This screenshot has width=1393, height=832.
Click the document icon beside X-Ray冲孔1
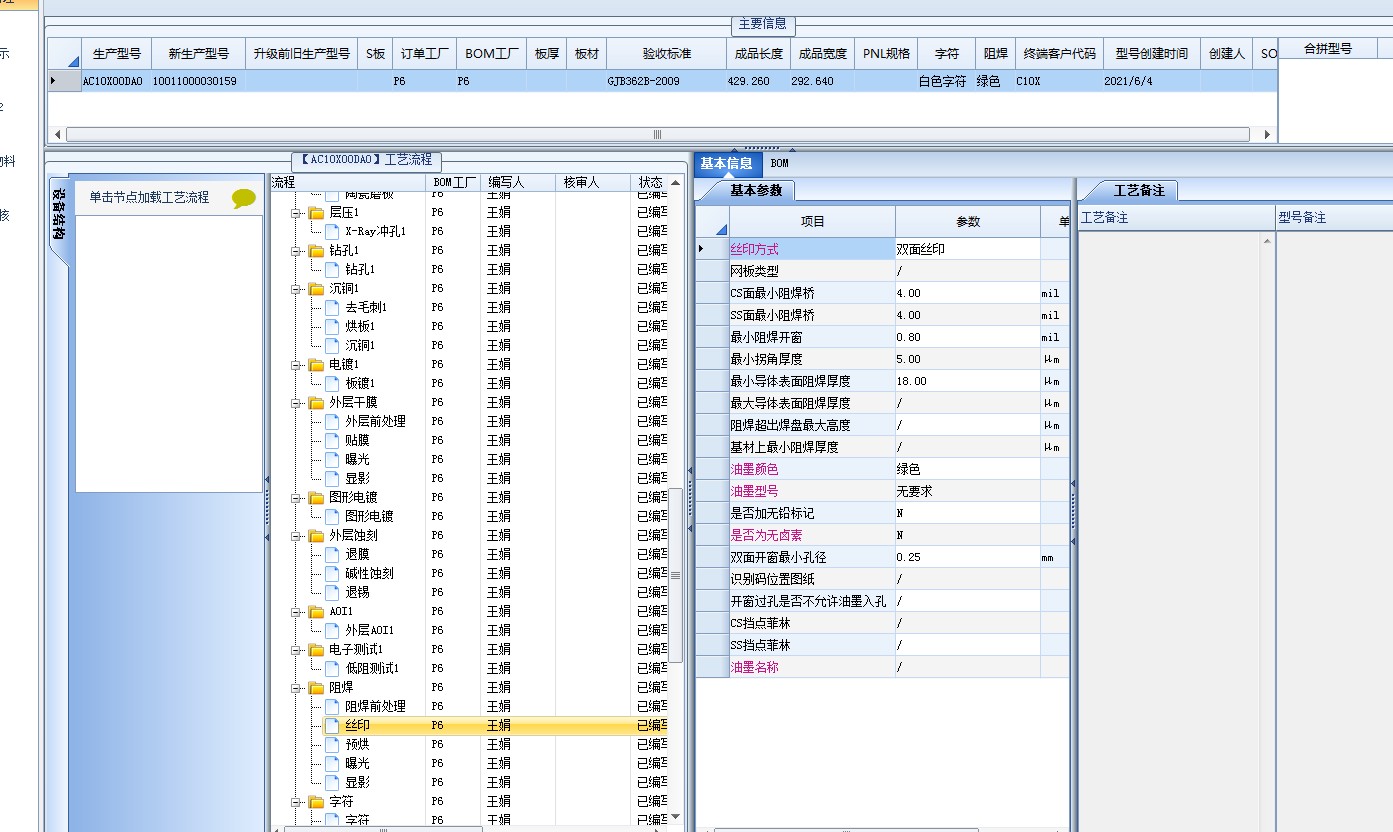point(333,231)
